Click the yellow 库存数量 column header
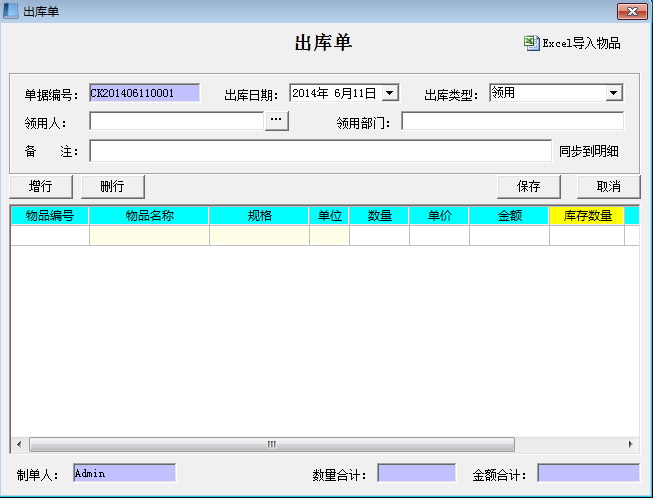This screenshot has width=653, height=498. 587,216
